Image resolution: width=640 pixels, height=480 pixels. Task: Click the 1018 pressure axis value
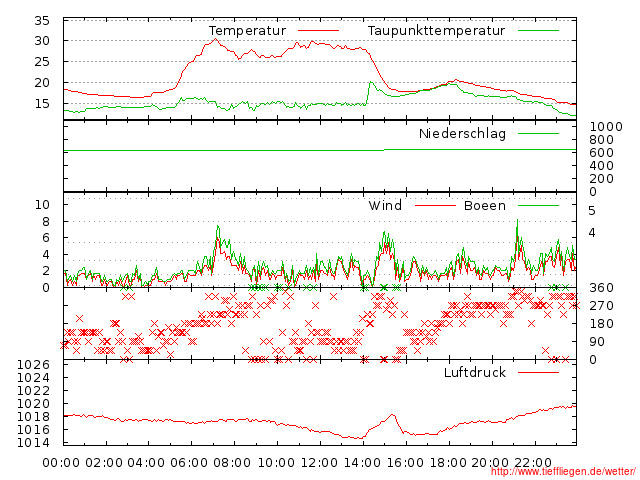point(33,417)
